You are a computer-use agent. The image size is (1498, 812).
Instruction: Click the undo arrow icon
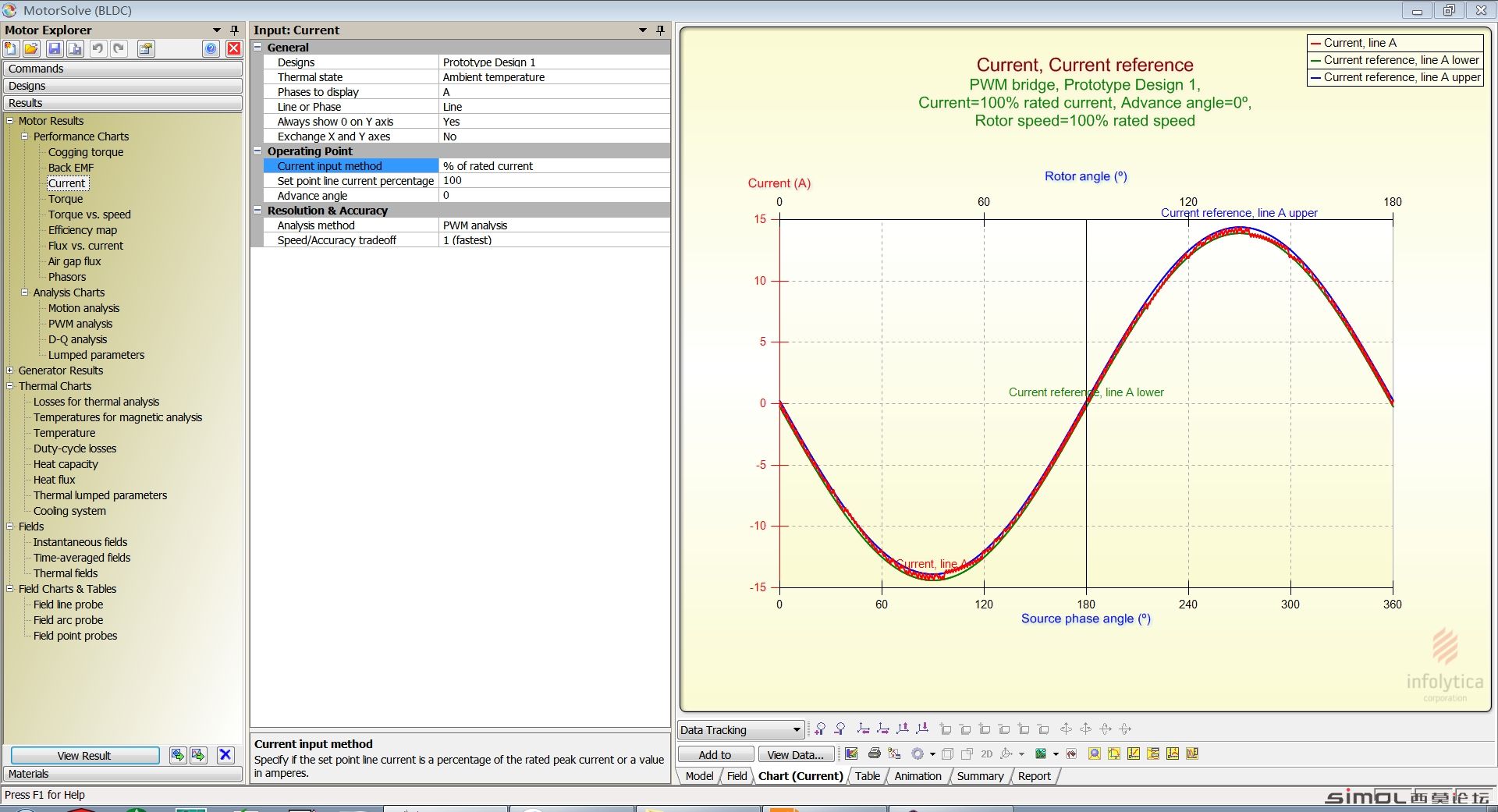click(98, 49)
